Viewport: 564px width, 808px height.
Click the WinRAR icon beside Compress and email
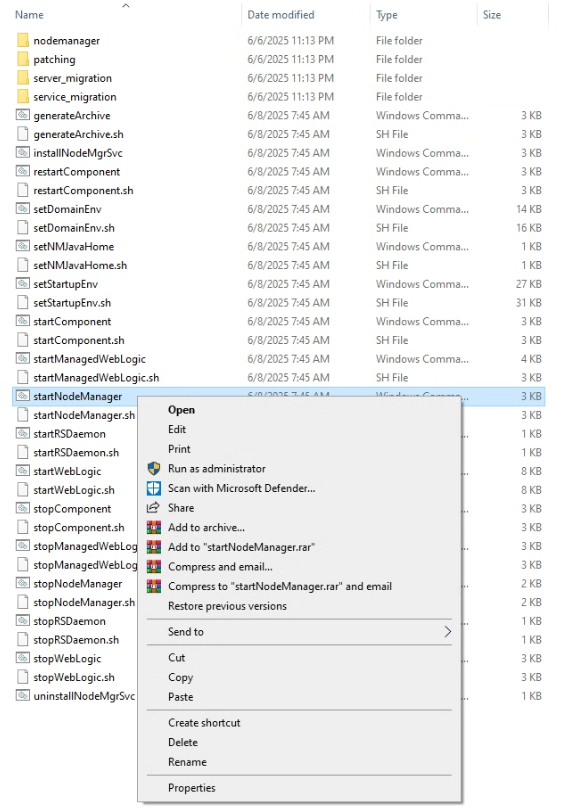(154, 567)
